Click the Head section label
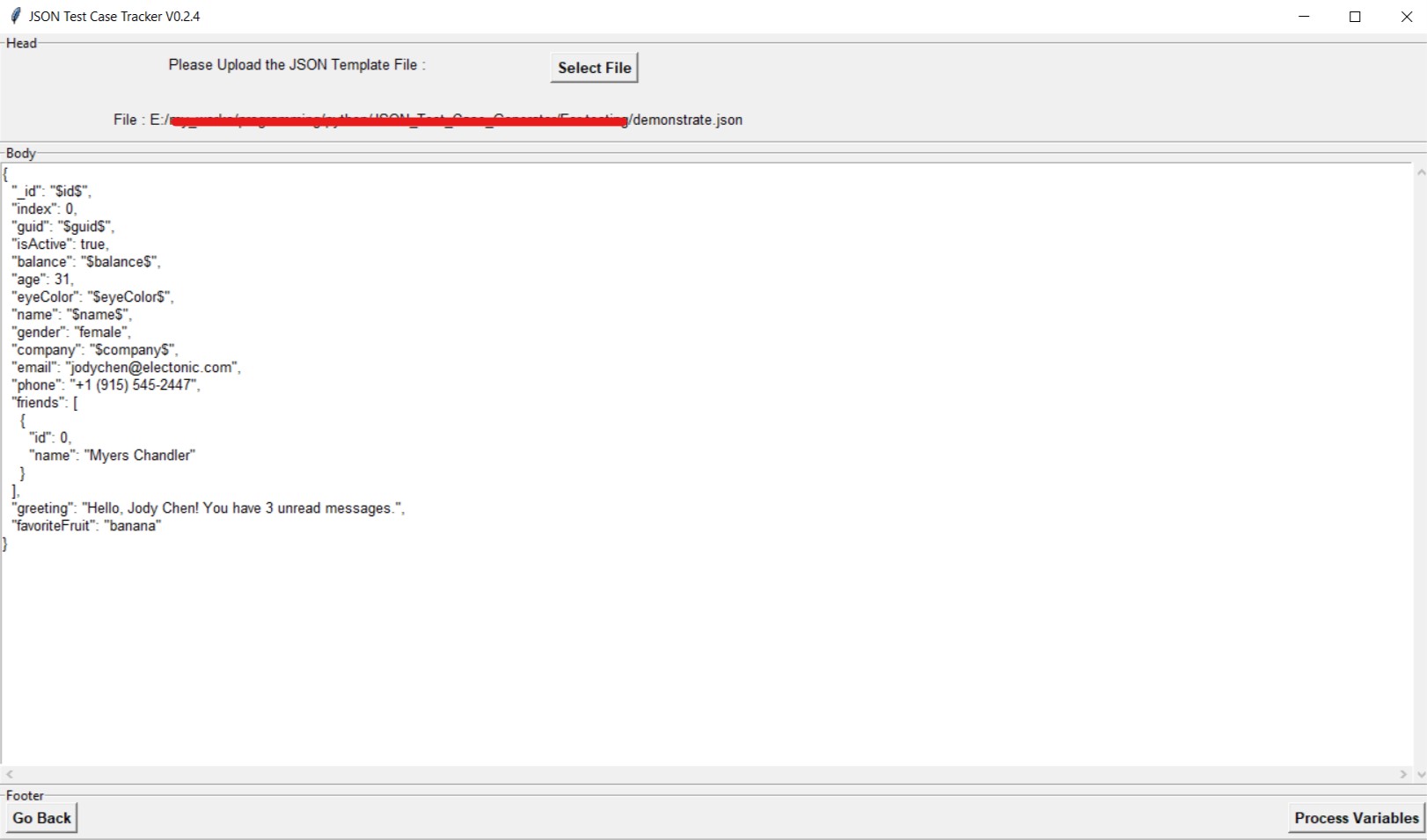Image resolution: width=1427 pixels, height=840 pixels. click(22, 42)
